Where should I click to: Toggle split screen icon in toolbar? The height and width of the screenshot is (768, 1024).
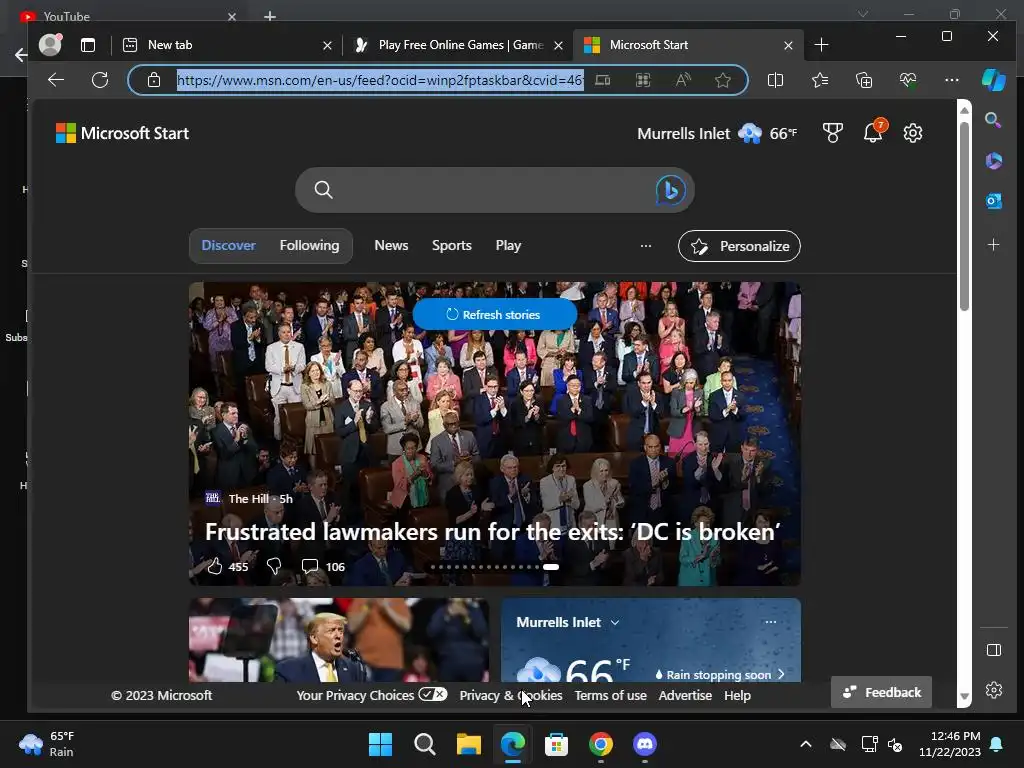775,80
